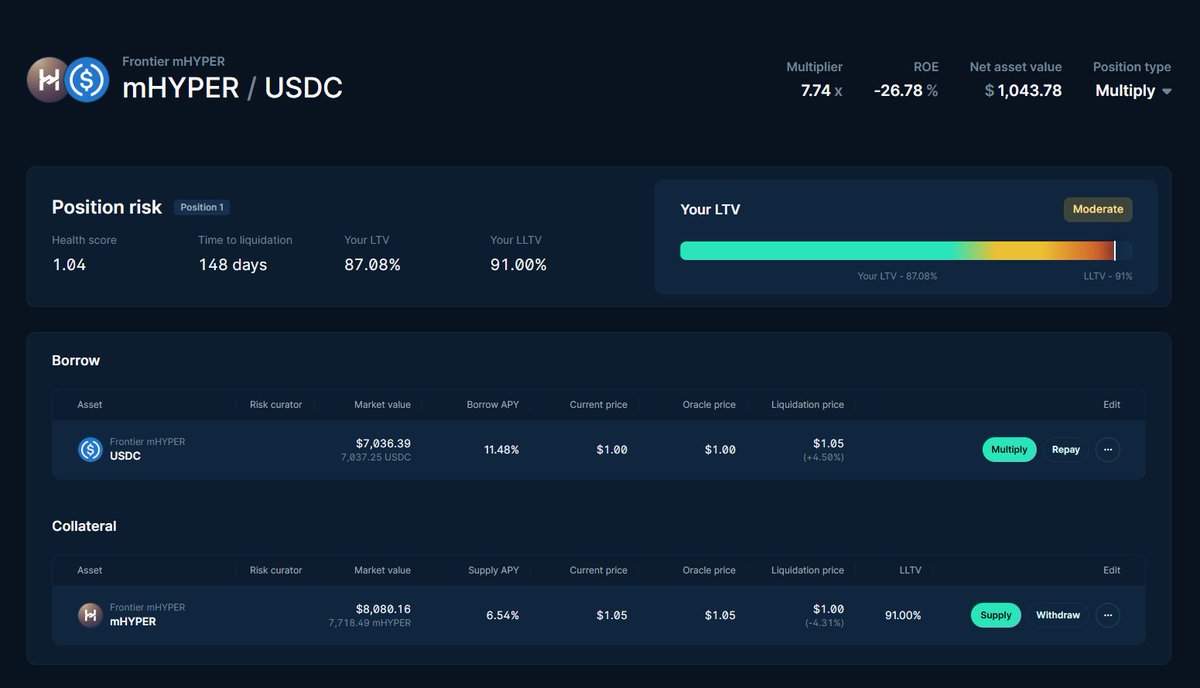Click the Repay button
This screenshot has width=1200, height=688.
1066,450
